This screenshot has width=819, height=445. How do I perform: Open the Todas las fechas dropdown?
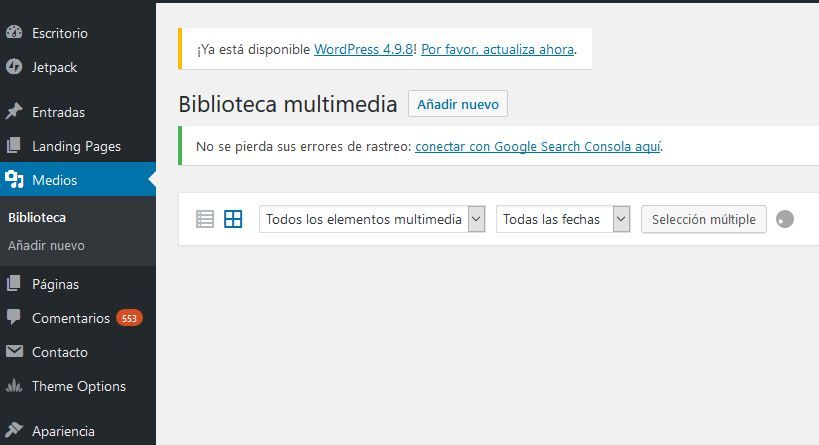[x=563, y=219]
